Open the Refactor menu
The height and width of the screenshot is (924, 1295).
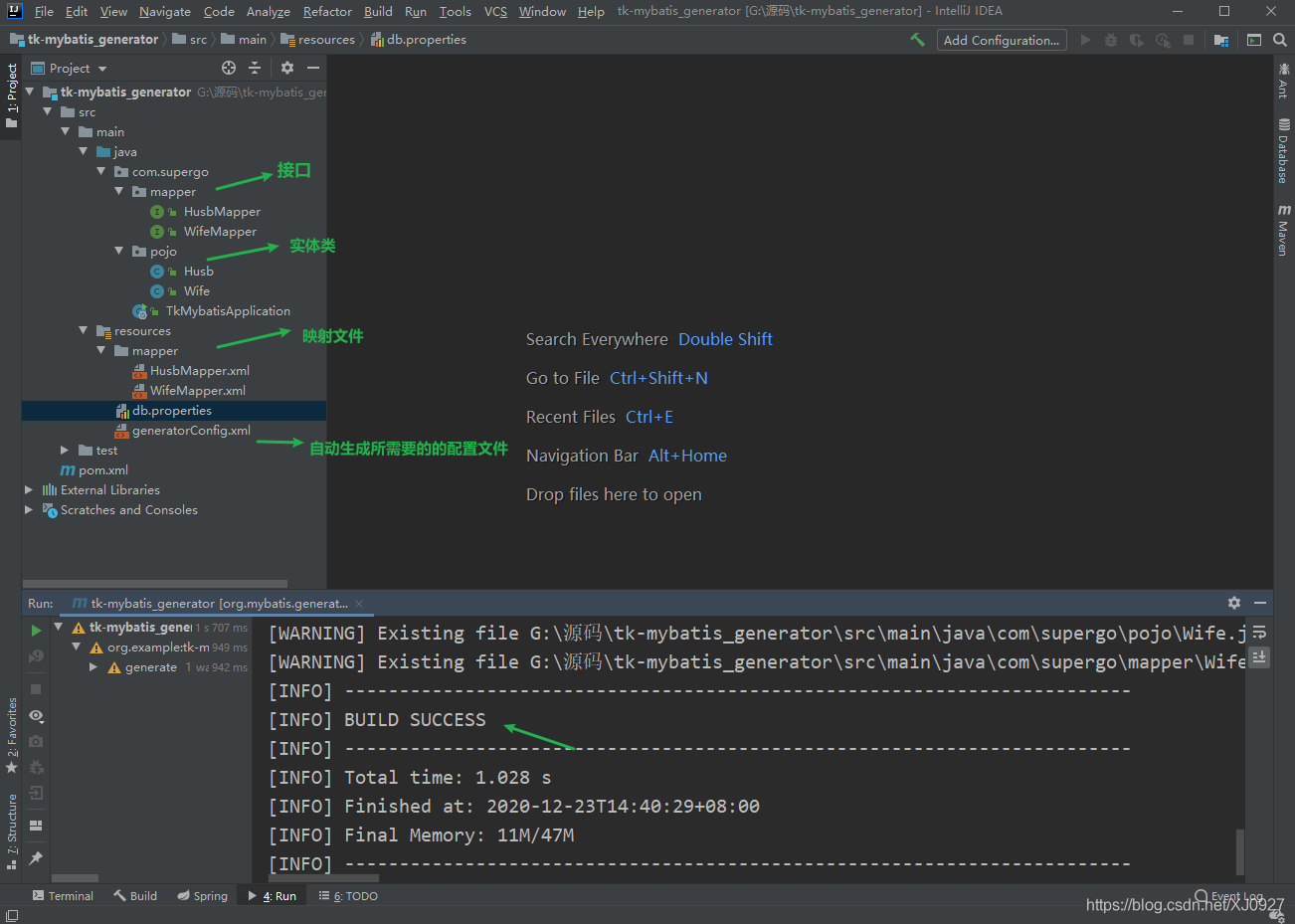[x=327, y=11]
